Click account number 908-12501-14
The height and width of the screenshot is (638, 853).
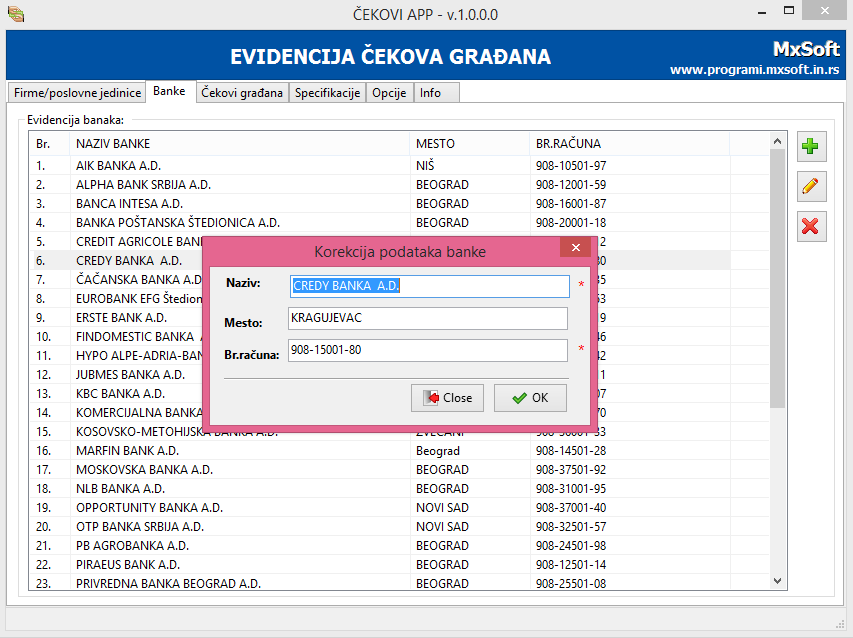click(571, 565)
